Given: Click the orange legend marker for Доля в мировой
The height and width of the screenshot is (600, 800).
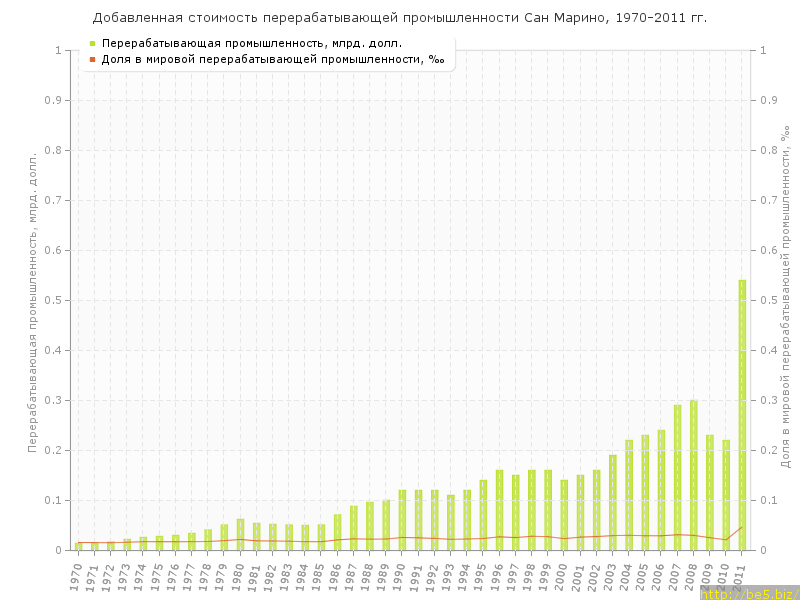Looking at the screenshot, I should coord(92,60).
